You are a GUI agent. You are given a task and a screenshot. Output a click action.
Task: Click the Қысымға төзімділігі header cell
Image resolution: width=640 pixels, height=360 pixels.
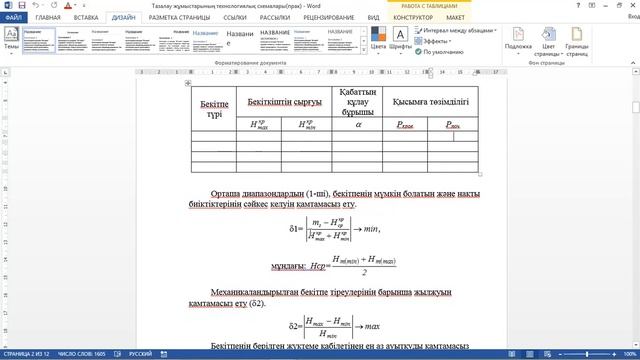[430, 102]
